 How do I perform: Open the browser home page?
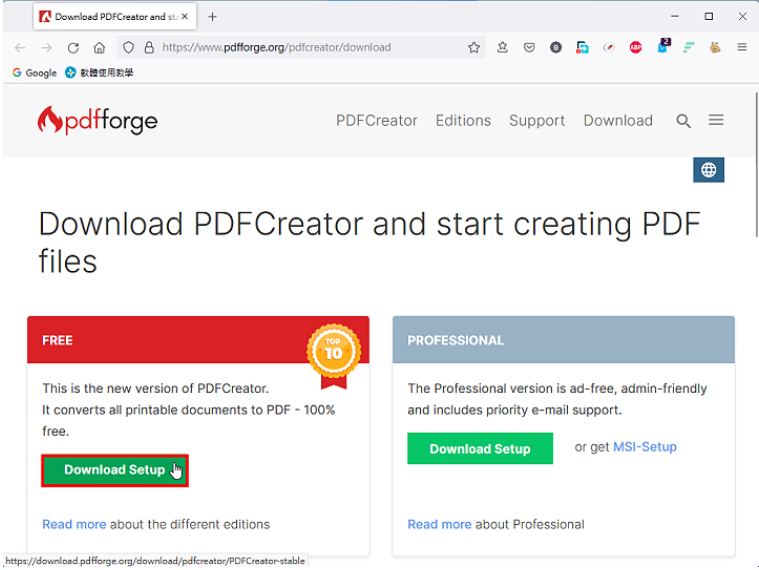pyautogui.click(x=99, y=47)
